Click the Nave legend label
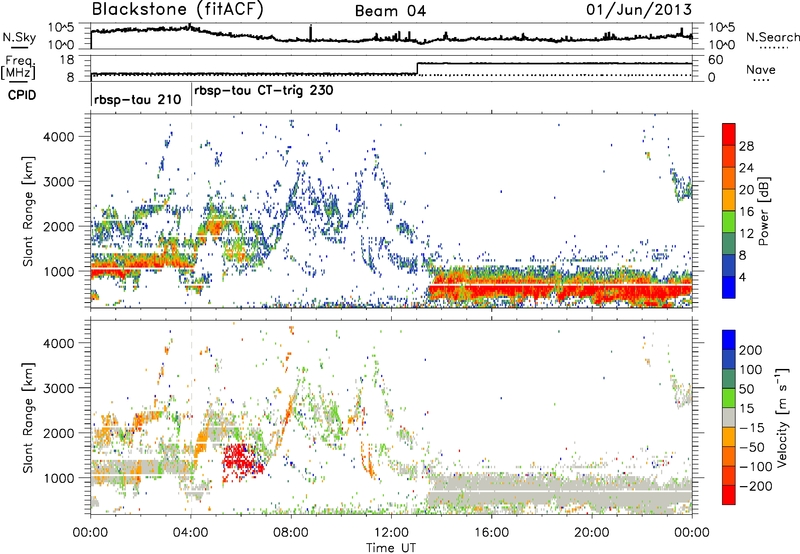This screenshot has height=554, width=800. coord(761,69)
